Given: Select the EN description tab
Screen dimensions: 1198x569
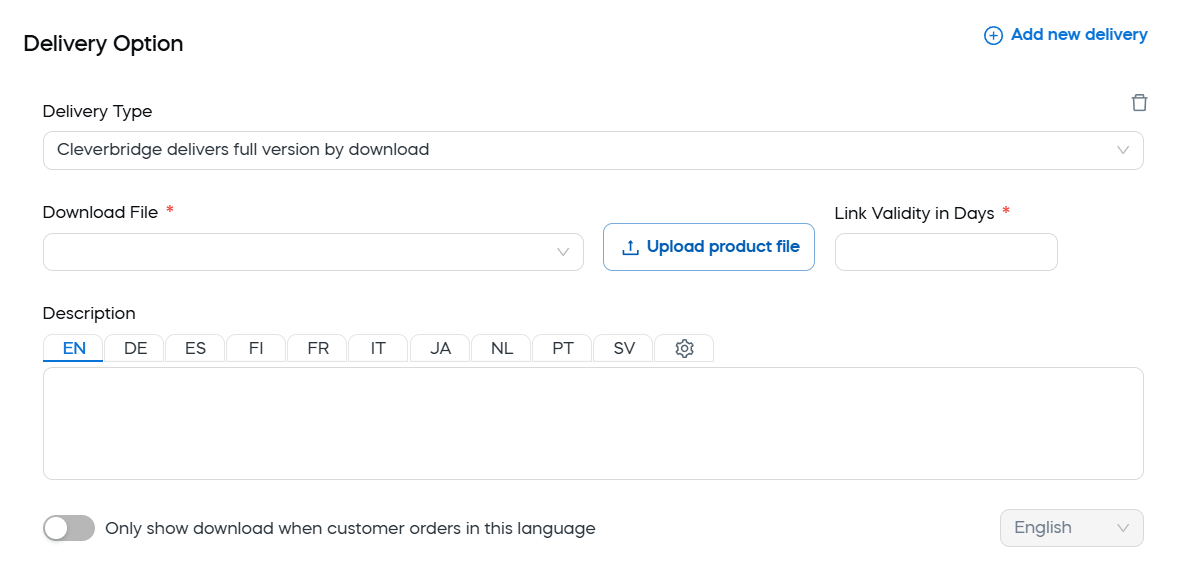Looking at the screenshot, I should [x=73, y=348].
